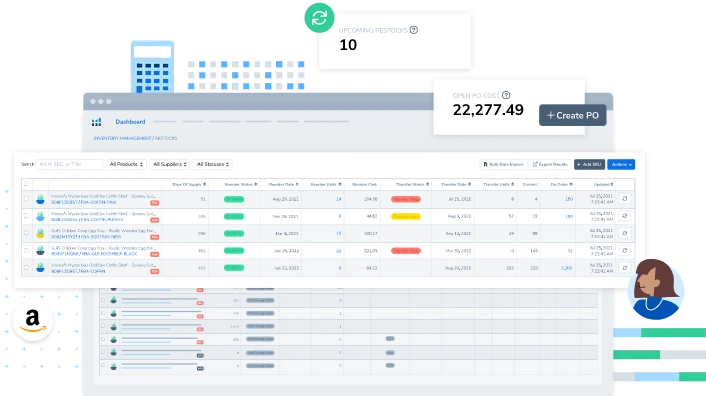Check the FBA-EGGTRAY-NEW row checkbox
Image resolution: width=706 pixels, height=396 pixels.
coord(26,233)
